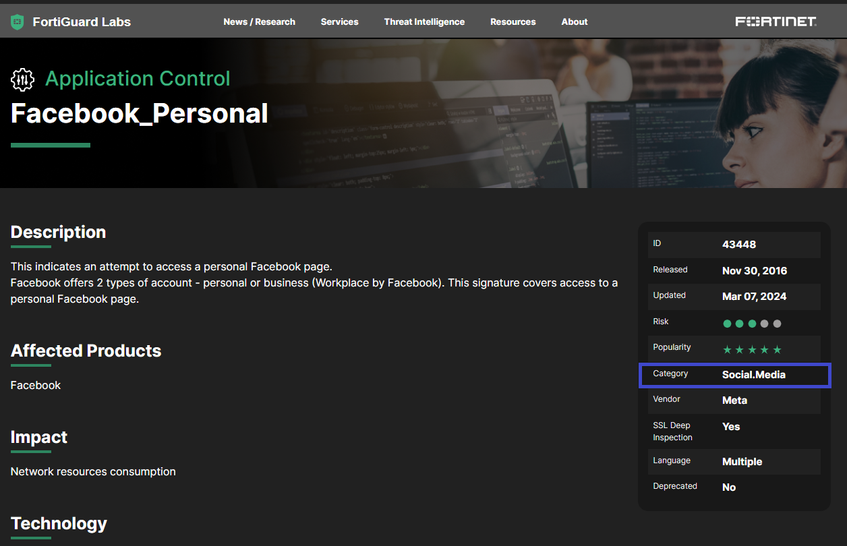Screen dimensions: 847x546
Task: Open the News / Research menu
Action: [259, 22]
